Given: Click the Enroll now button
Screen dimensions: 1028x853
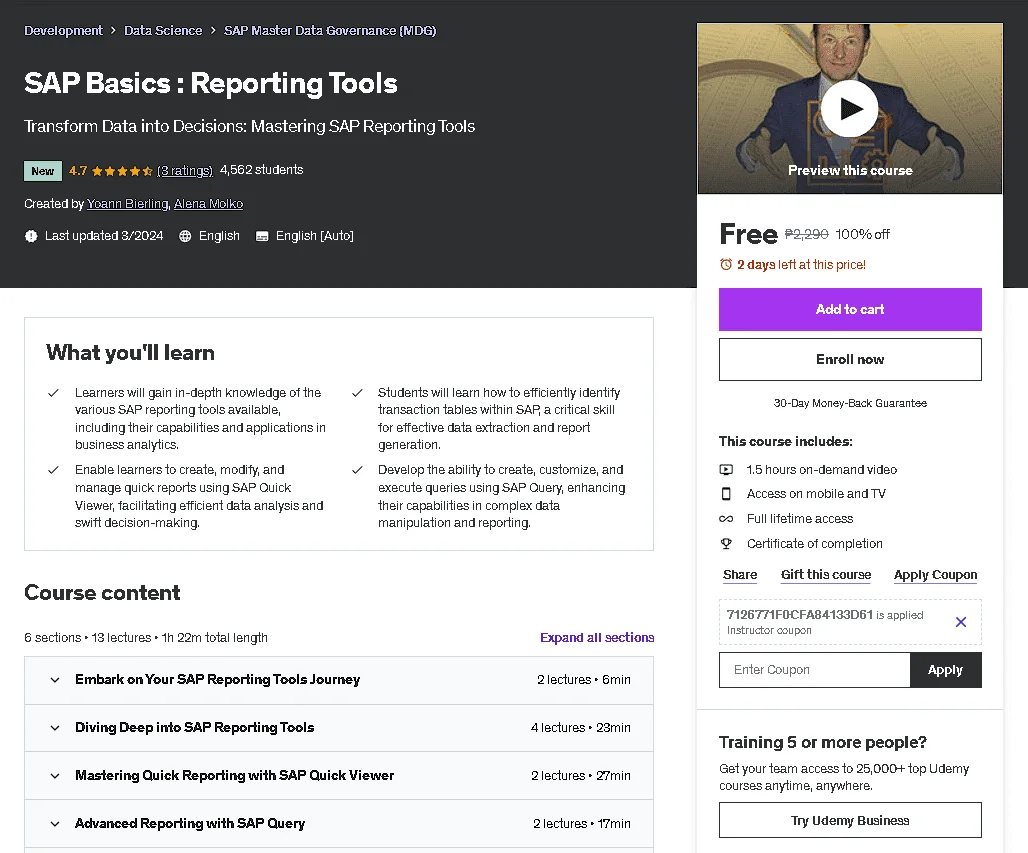Looking at the screenshot, I should 850,359.
